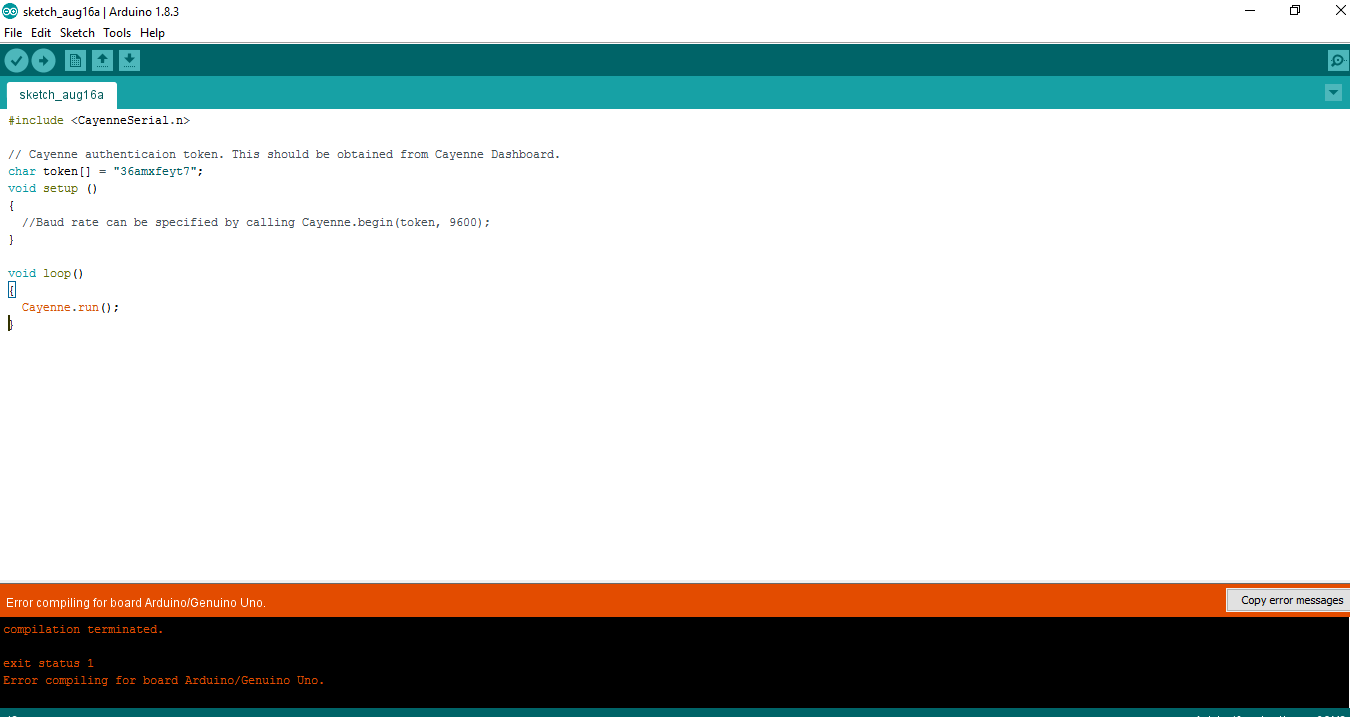The height and width of the screenshot is (717, 1350).
Task: Click the Upload arrow icon
Action: pos(43,60)
